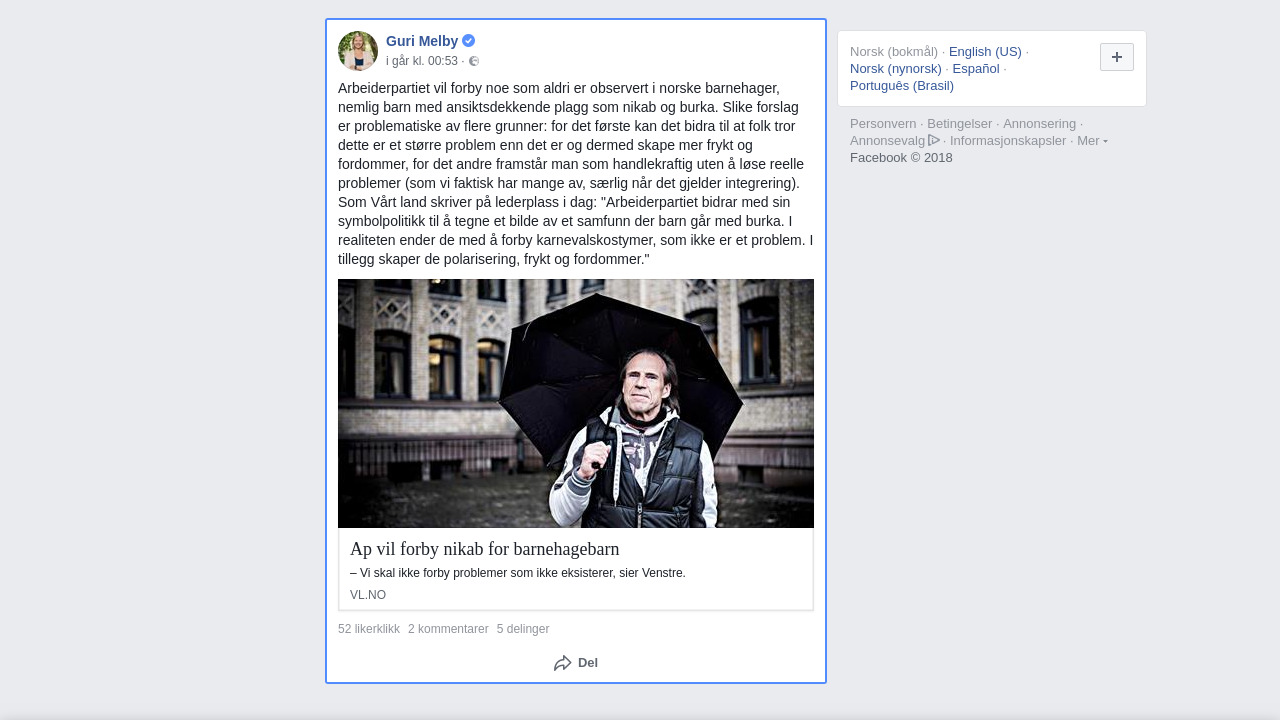Viewport: 1280px width, 720px height.
Task: Click the share arrow icon
Action: pyautogui.click(x=563, y=663)
